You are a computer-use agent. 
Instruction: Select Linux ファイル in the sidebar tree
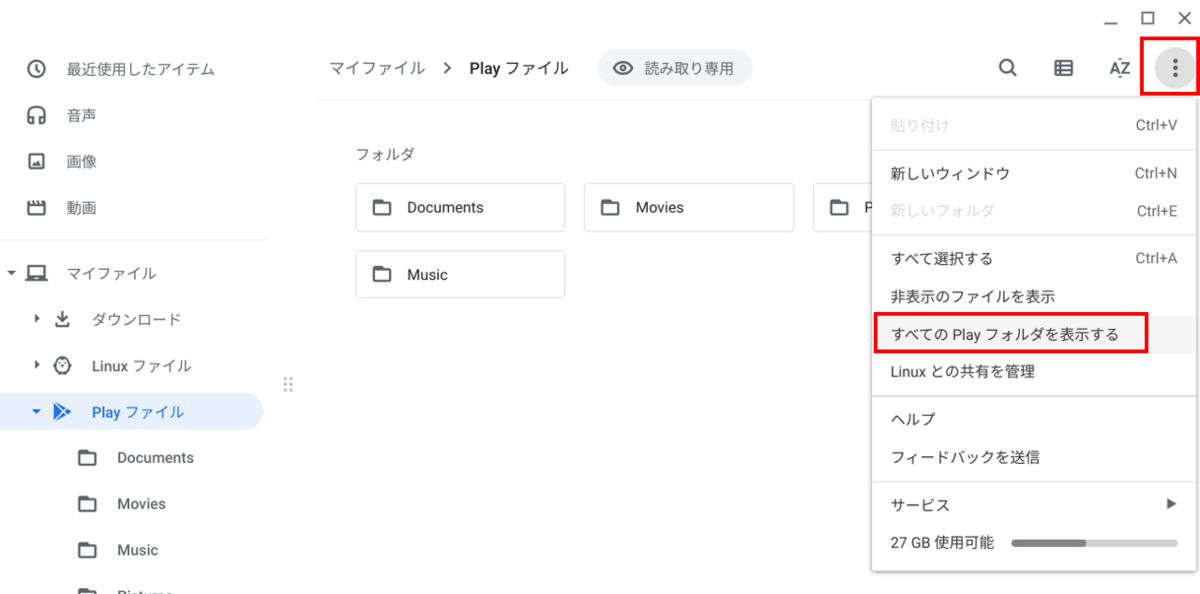tap(141, 365)
